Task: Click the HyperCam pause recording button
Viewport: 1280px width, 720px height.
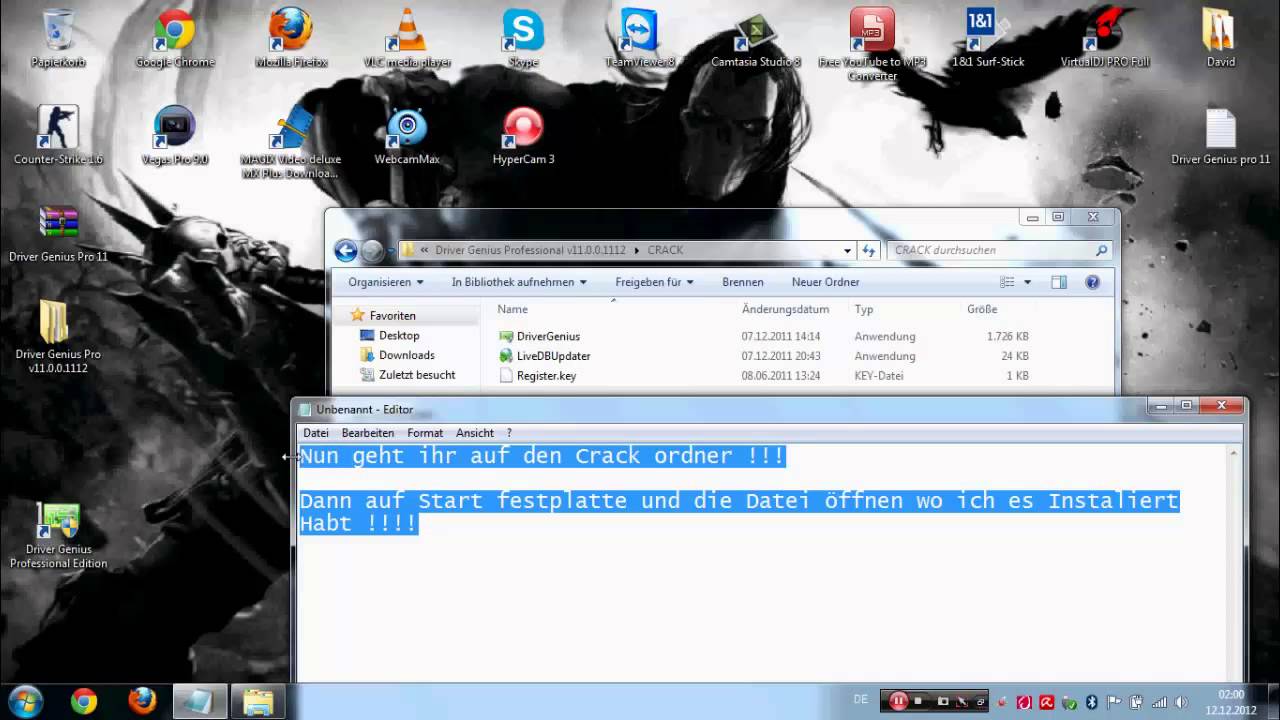Action: click(x=898, y=702)
